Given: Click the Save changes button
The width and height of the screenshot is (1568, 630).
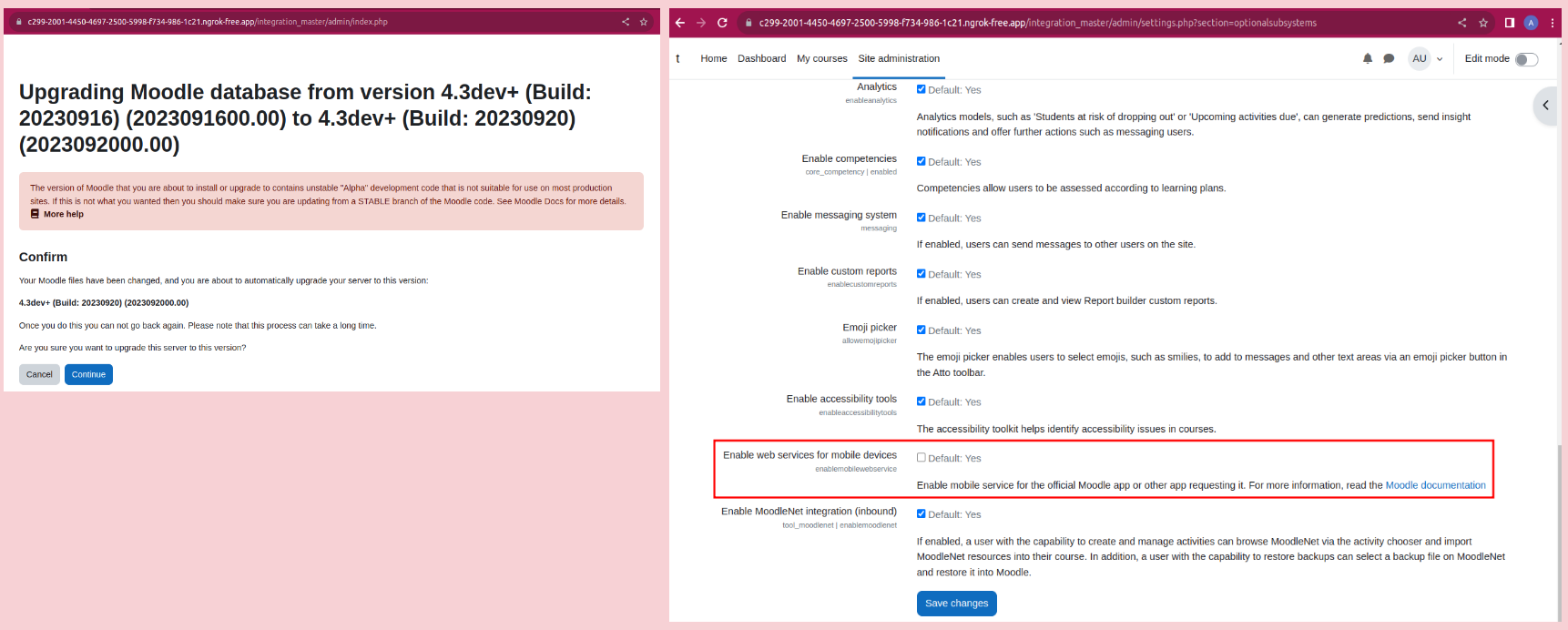Looking at the screenshot, I should [956, 604].
